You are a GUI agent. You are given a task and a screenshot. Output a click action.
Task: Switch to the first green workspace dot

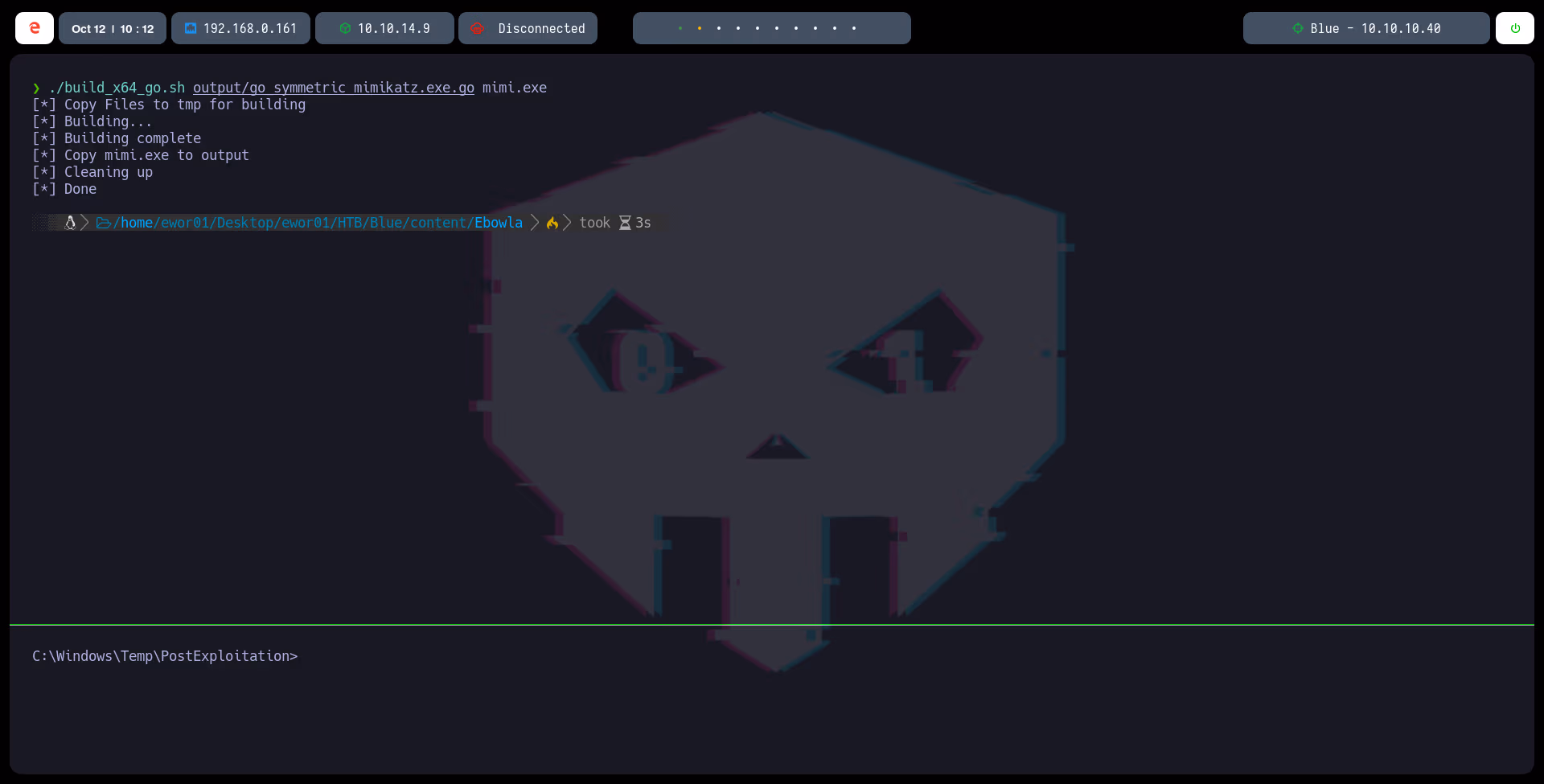coord(680,28)
